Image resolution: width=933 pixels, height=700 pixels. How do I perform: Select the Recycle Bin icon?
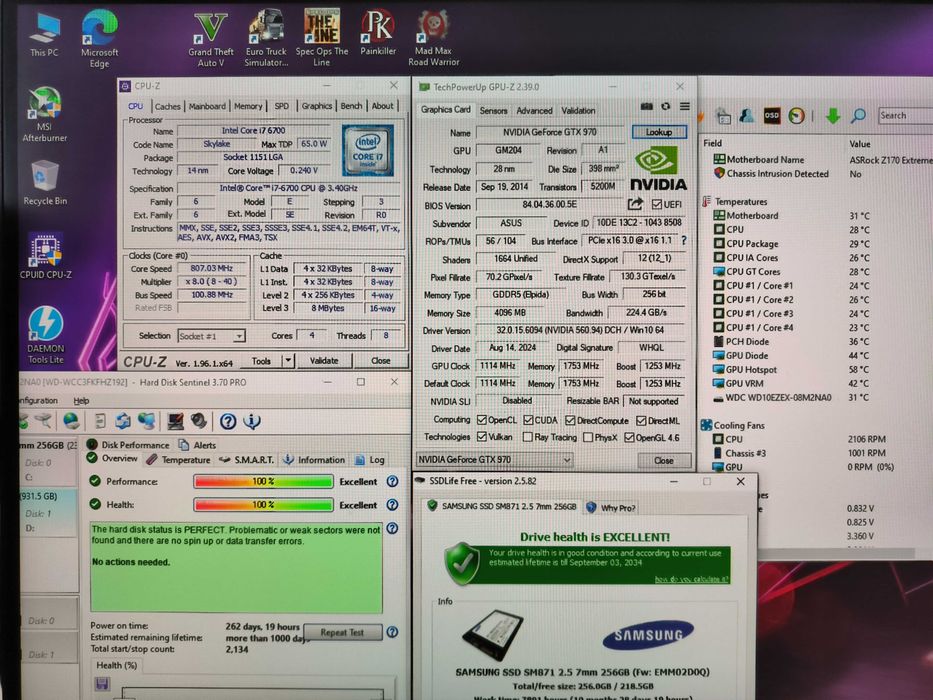point(45,183)
